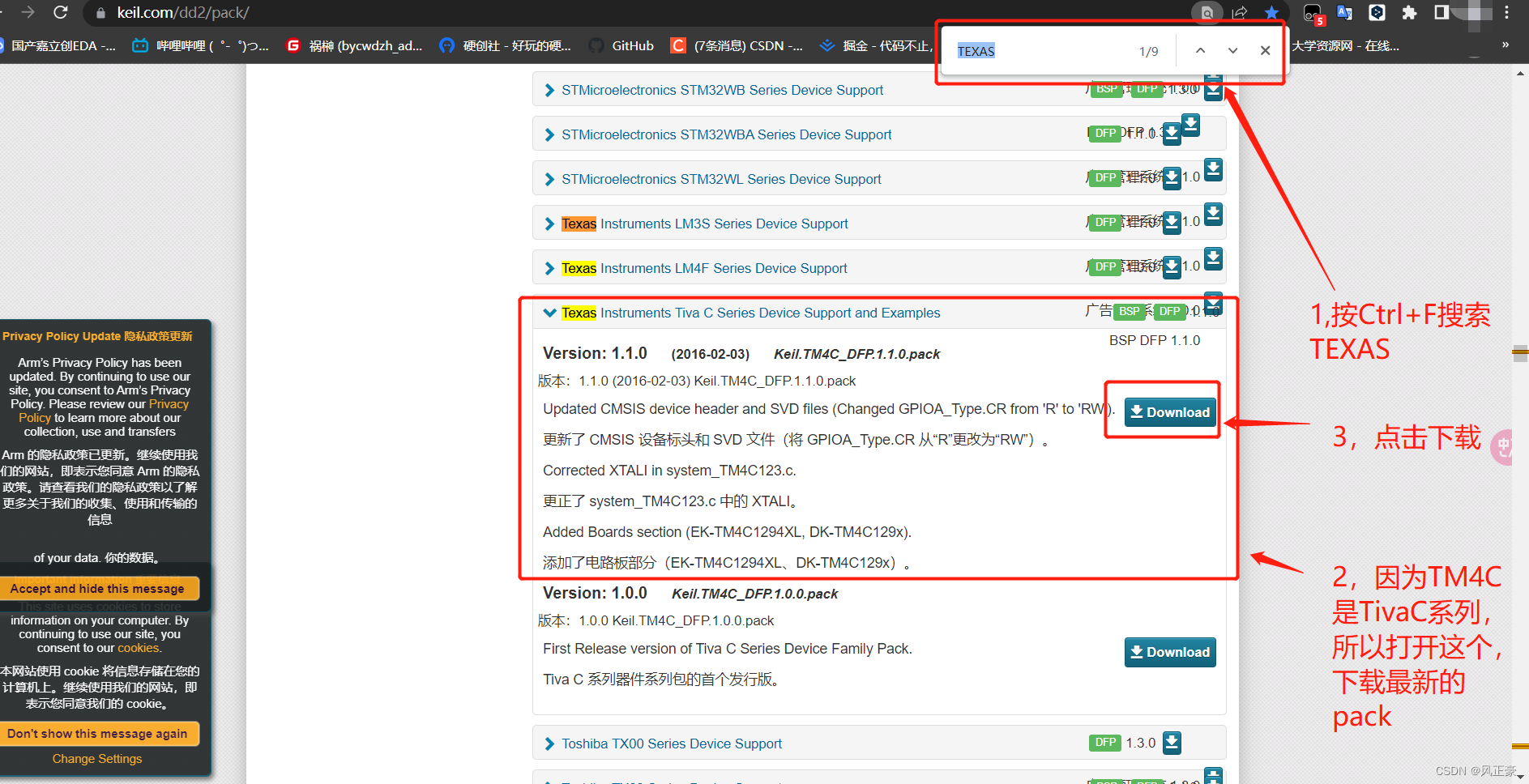The height and width of the screenshot is (784, 1529).
Task: Open Texas Instruments LM3S Series Device Support title
Action: [704, 224]
